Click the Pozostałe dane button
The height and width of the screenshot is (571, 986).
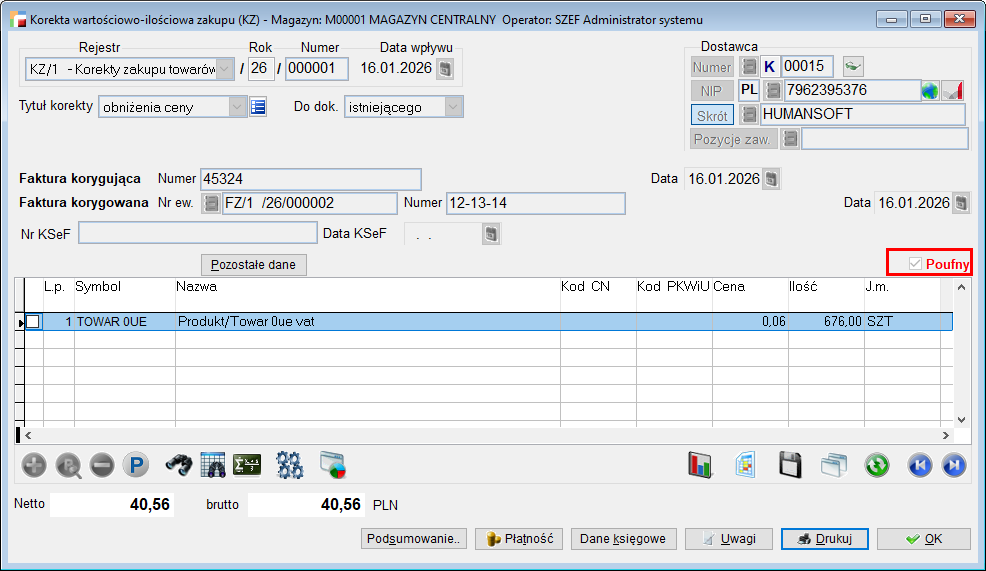coord(254,265)
